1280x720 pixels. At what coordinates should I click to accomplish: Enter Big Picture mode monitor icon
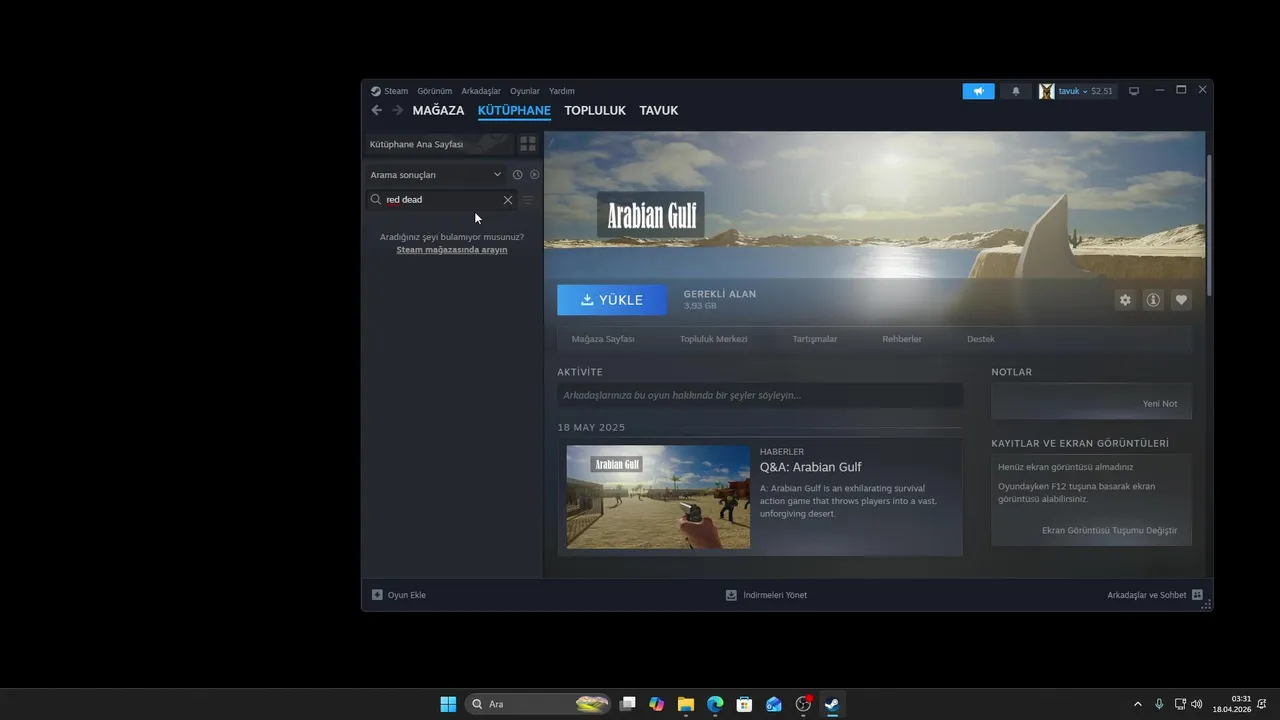click(x=1134, y=91)
